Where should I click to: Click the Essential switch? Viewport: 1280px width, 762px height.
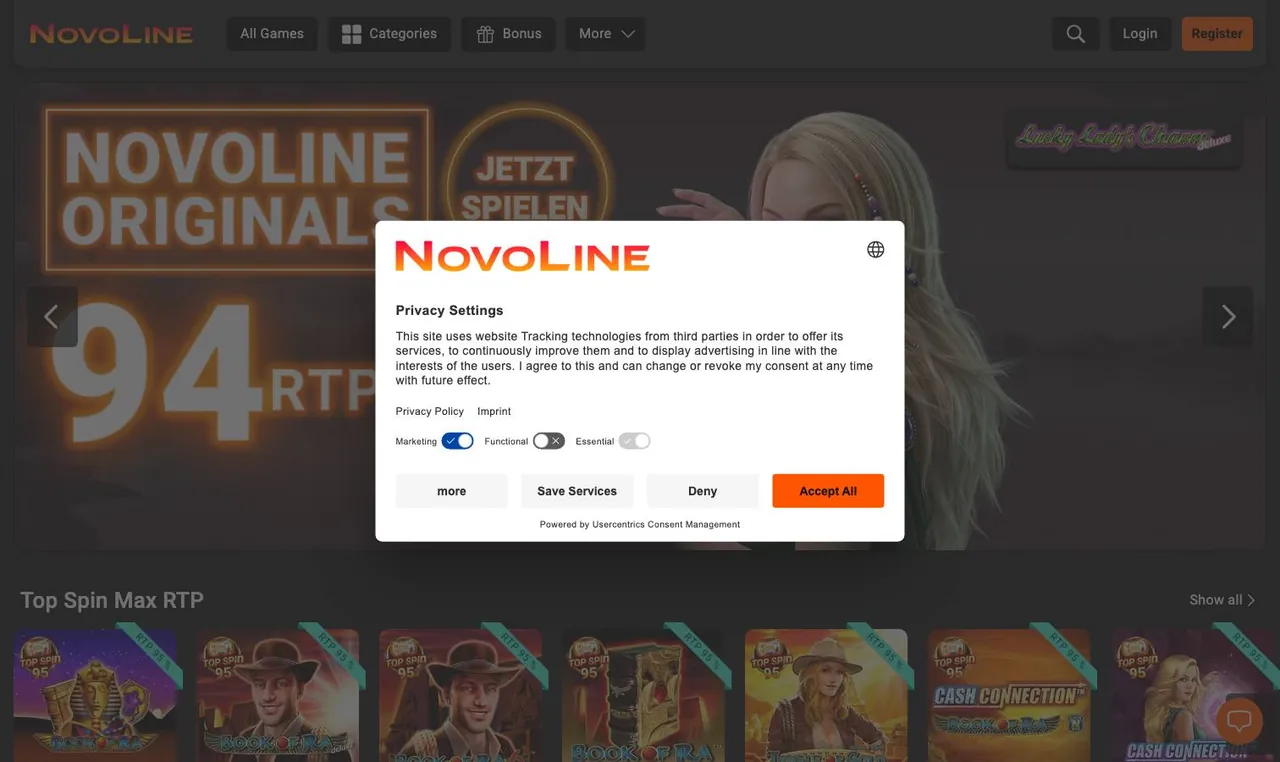coord(634,441)
